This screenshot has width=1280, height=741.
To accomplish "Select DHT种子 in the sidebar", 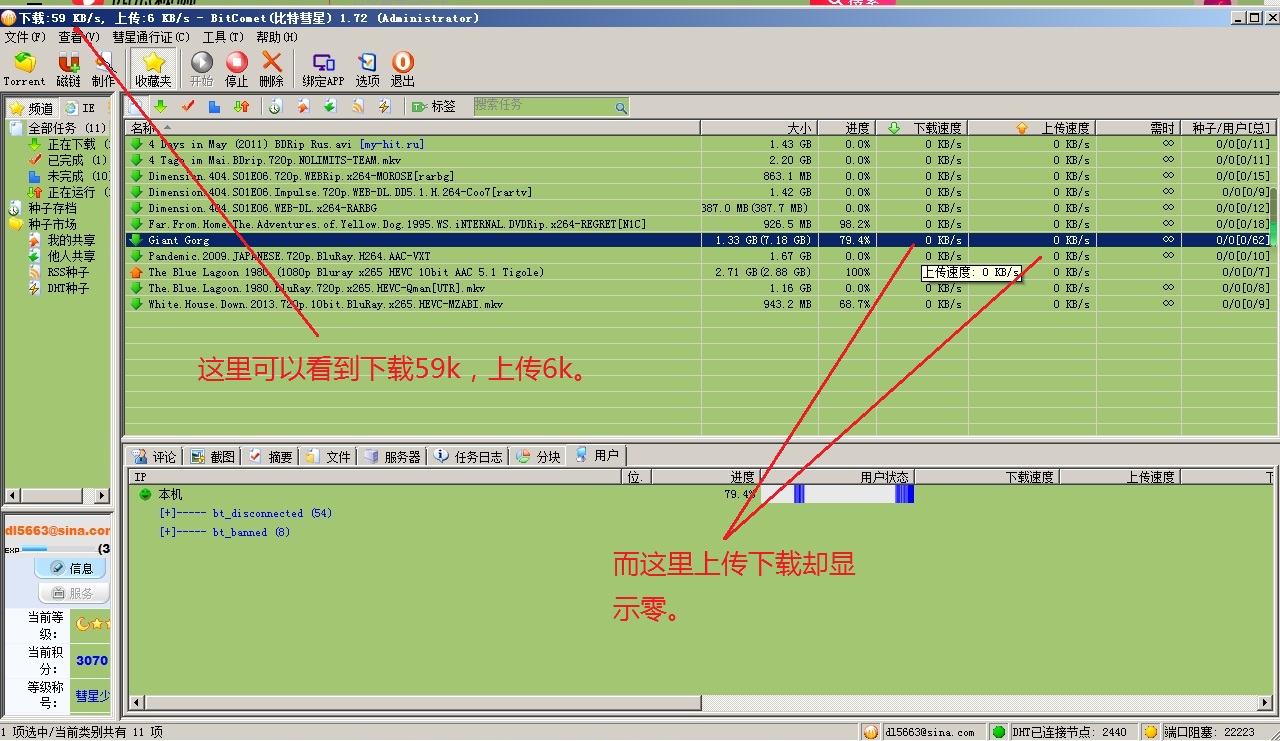I will coord(68,288).
